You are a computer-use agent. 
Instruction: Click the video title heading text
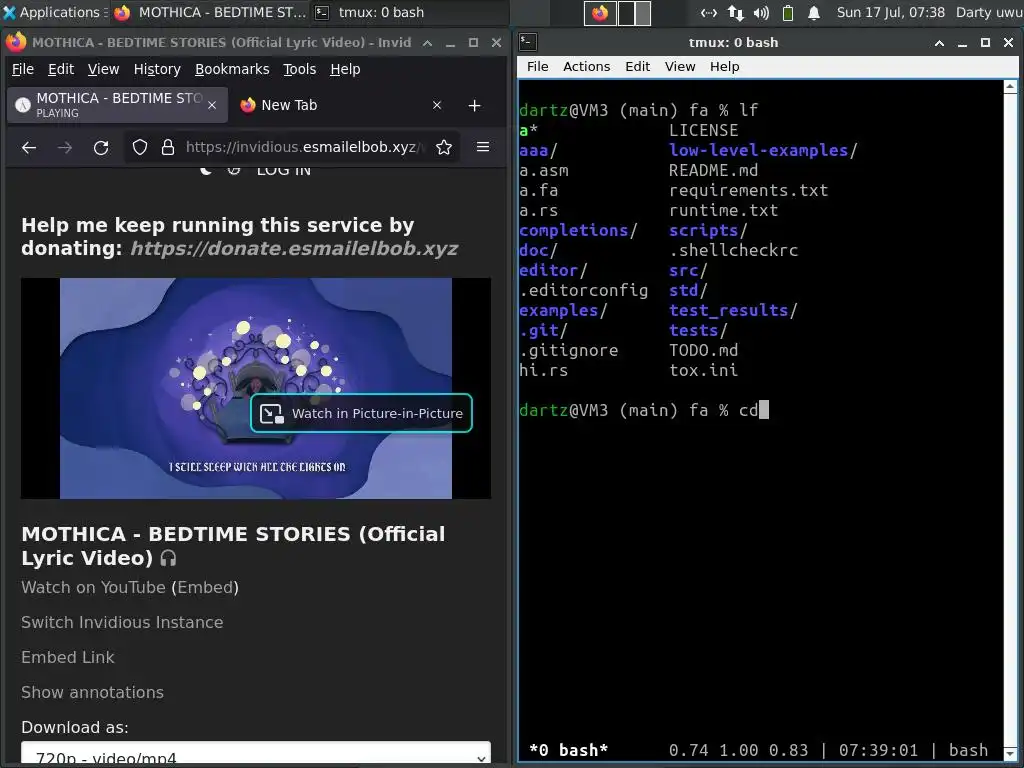(233, 546)
